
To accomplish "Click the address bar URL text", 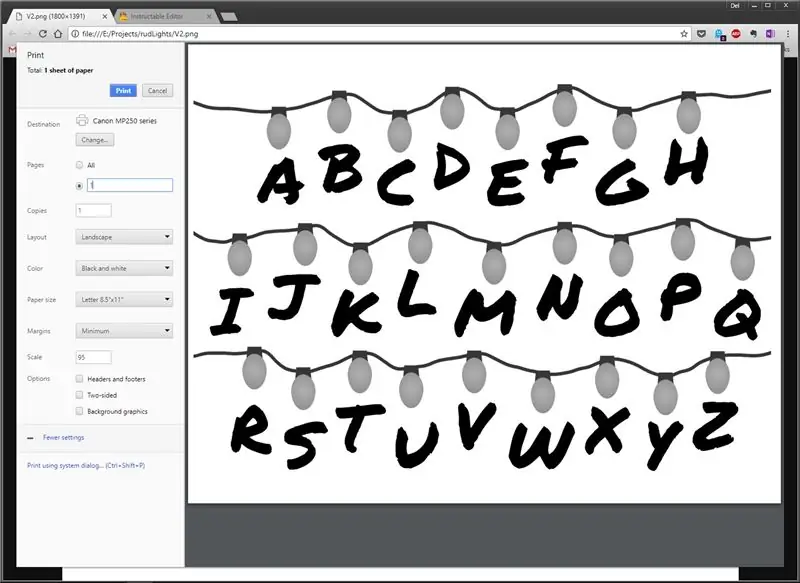I will point(140,34).
